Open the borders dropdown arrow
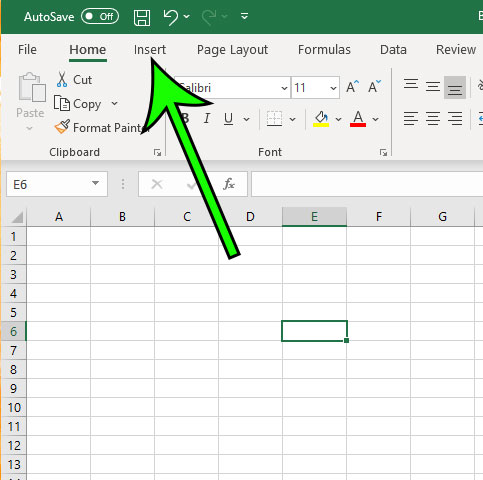The width and height of the screenshot is (483, 480). pos(292,119)
